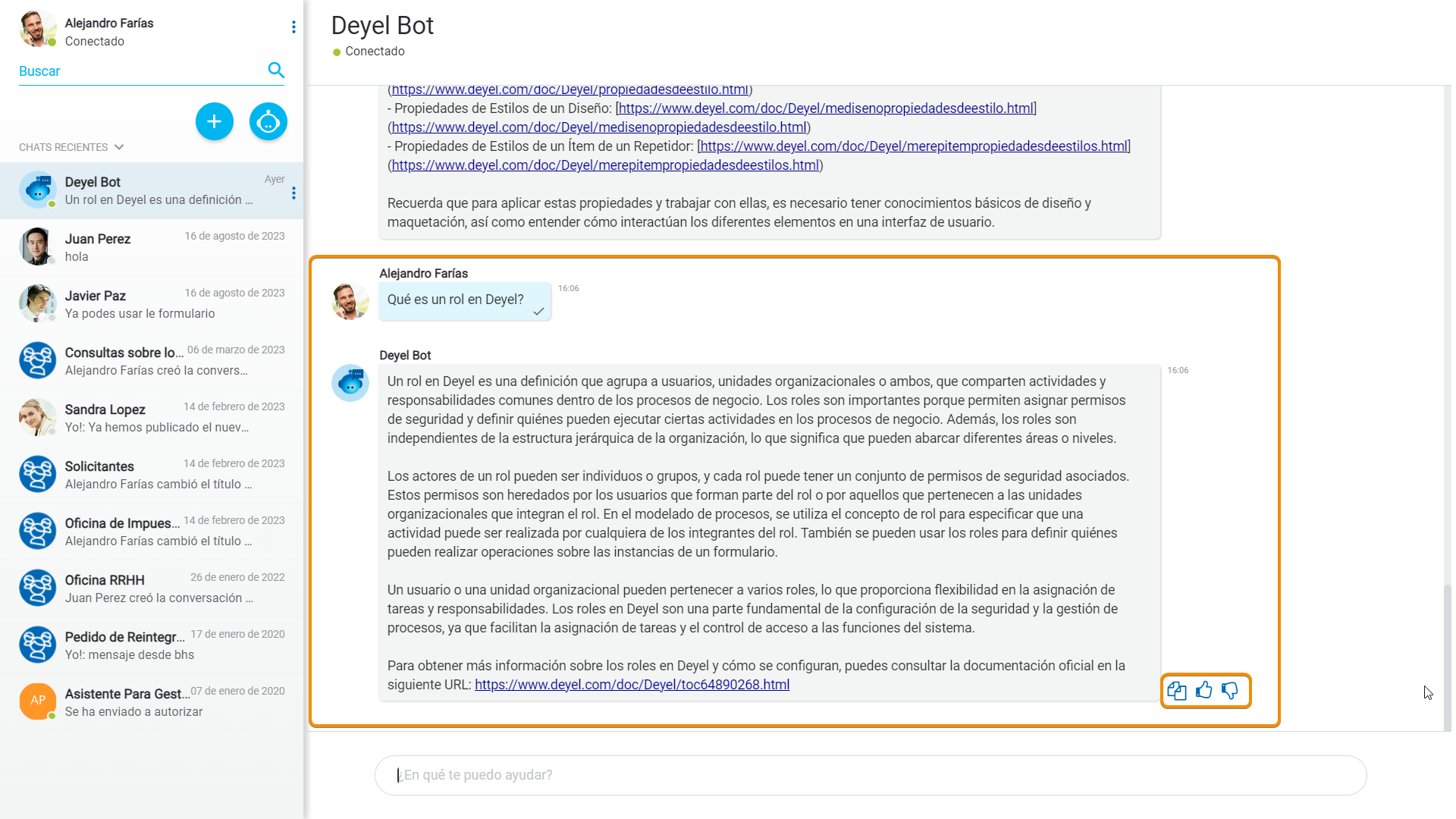This screenshot has width=1456, height=819.
Task: Open user profile options menu
Action: tap(293, 27)
